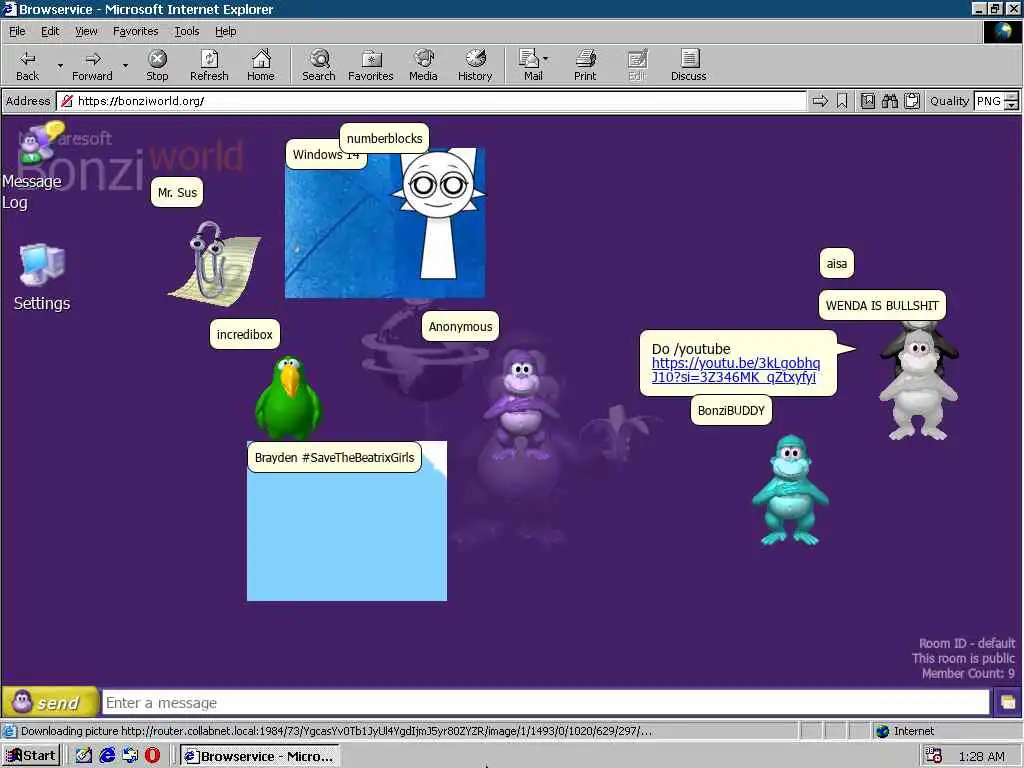Click the purple Anonymous Bonzi character
The image size is (1024, 768).
[520, 405]
